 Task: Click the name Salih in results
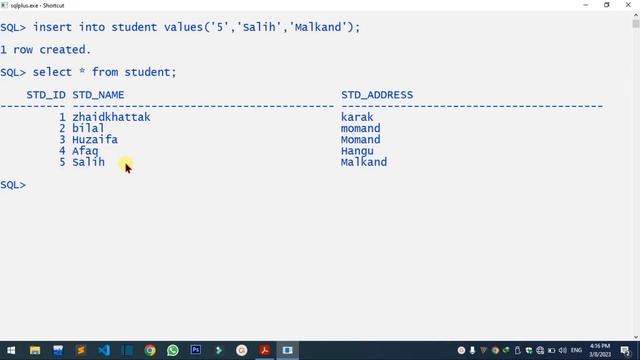point(88,162)
